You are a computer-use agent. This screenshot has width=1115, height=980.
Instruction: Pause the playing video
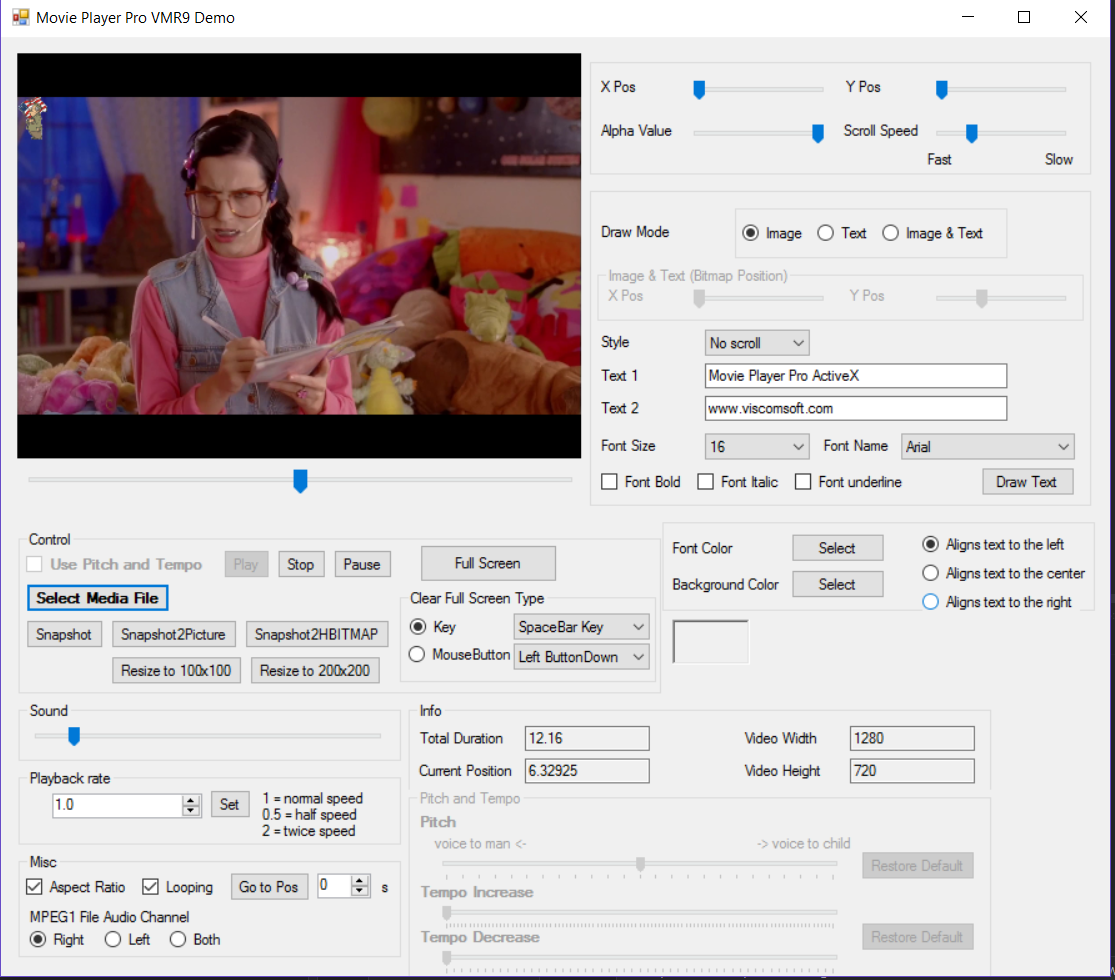tap(362, 563)
